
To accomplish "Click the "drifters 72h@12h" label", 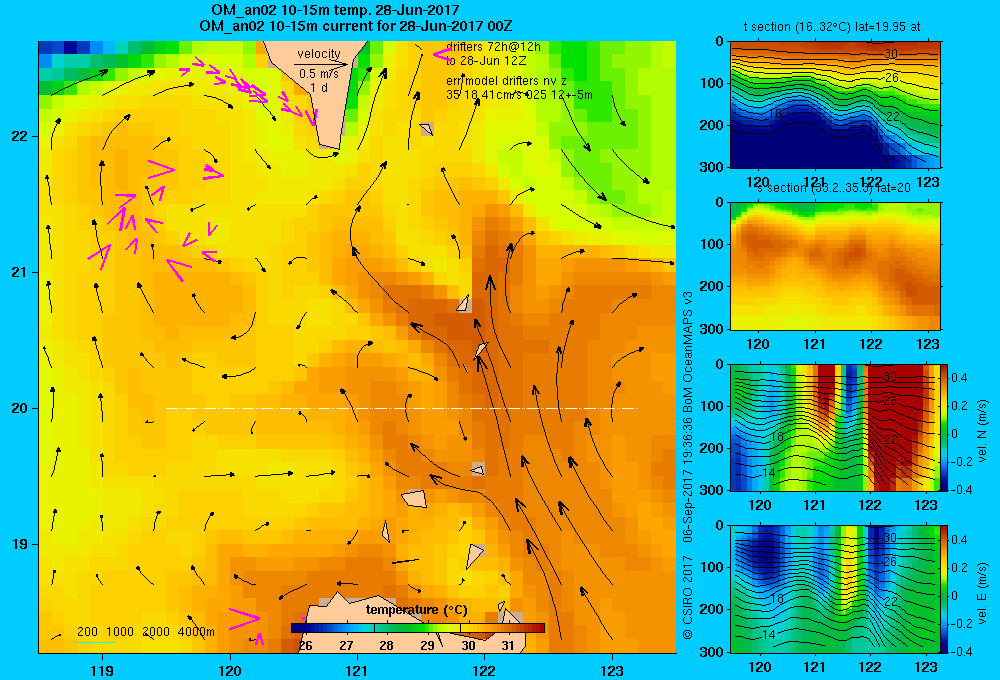I will (494, 47).
